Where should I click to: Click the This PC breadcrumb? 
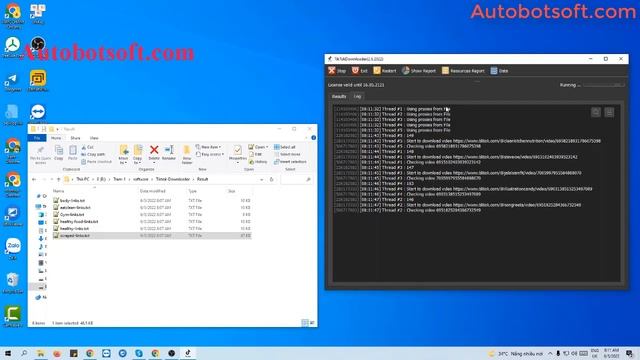(83, 179)
